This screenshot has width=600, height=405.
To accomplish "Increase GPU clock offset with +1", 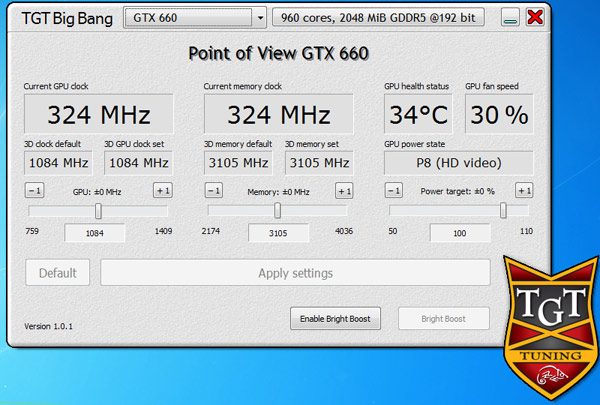I will [x=162, y=191].
